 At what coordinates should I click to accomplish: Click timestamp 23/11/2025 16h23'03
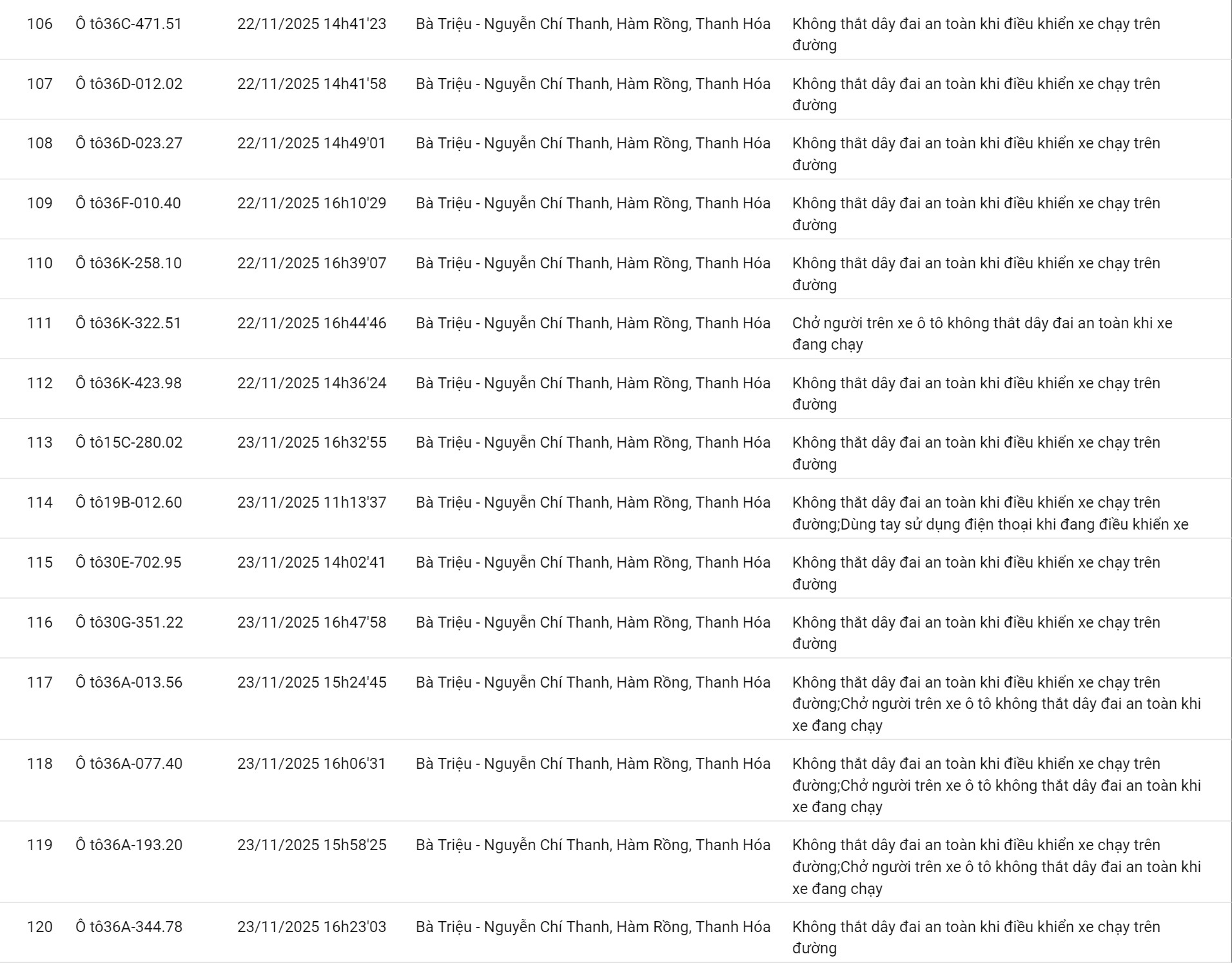[311, 928]
